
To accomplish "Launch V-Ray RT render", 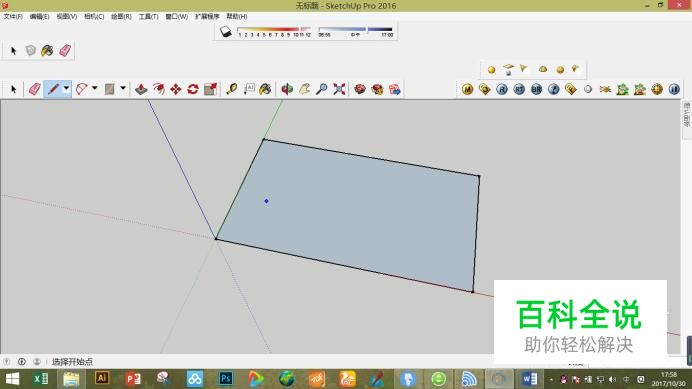I will click(x=519, y=90).
